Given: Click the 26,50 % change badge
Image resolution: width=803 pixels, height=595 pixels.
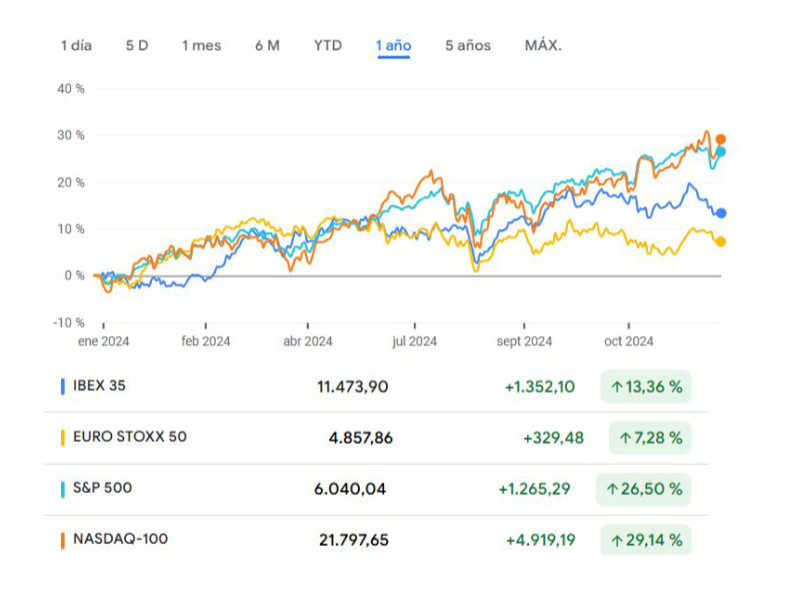Looking at the screenshot, I should [645, 489].
